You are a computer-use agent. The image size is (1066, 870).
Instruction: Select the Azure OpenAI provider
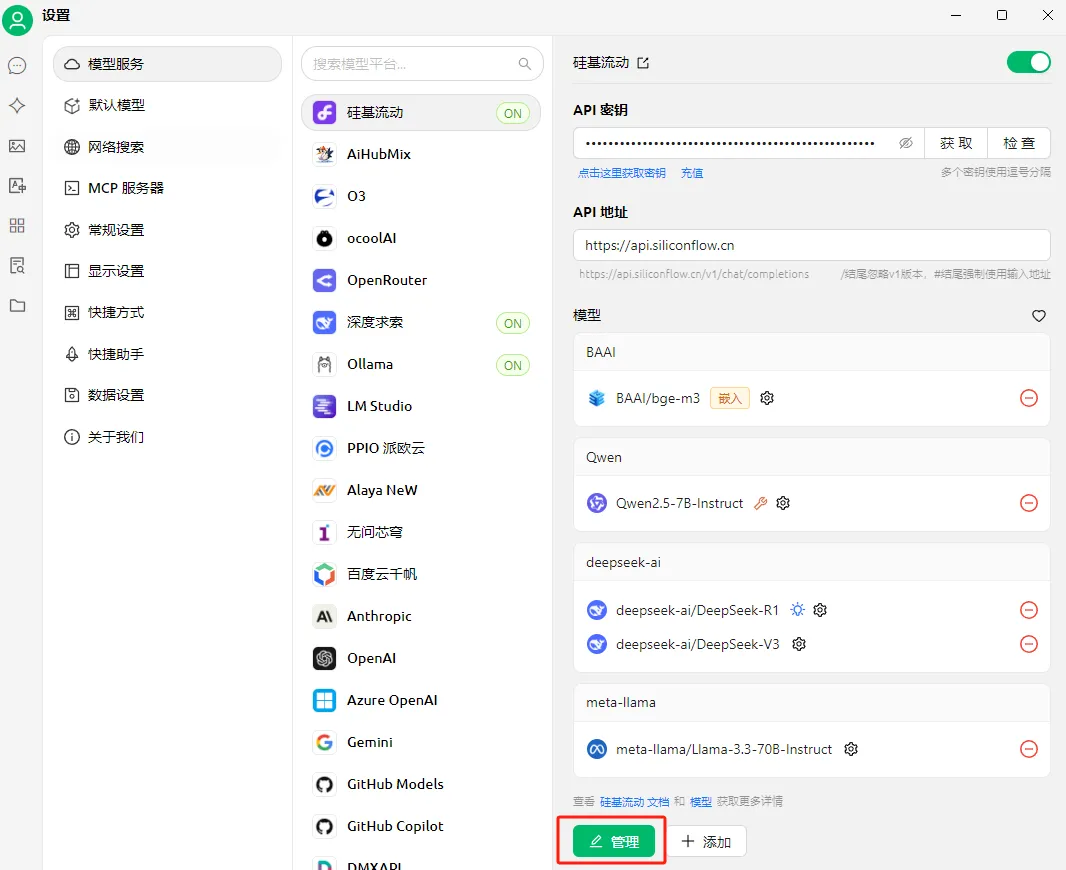421,700
